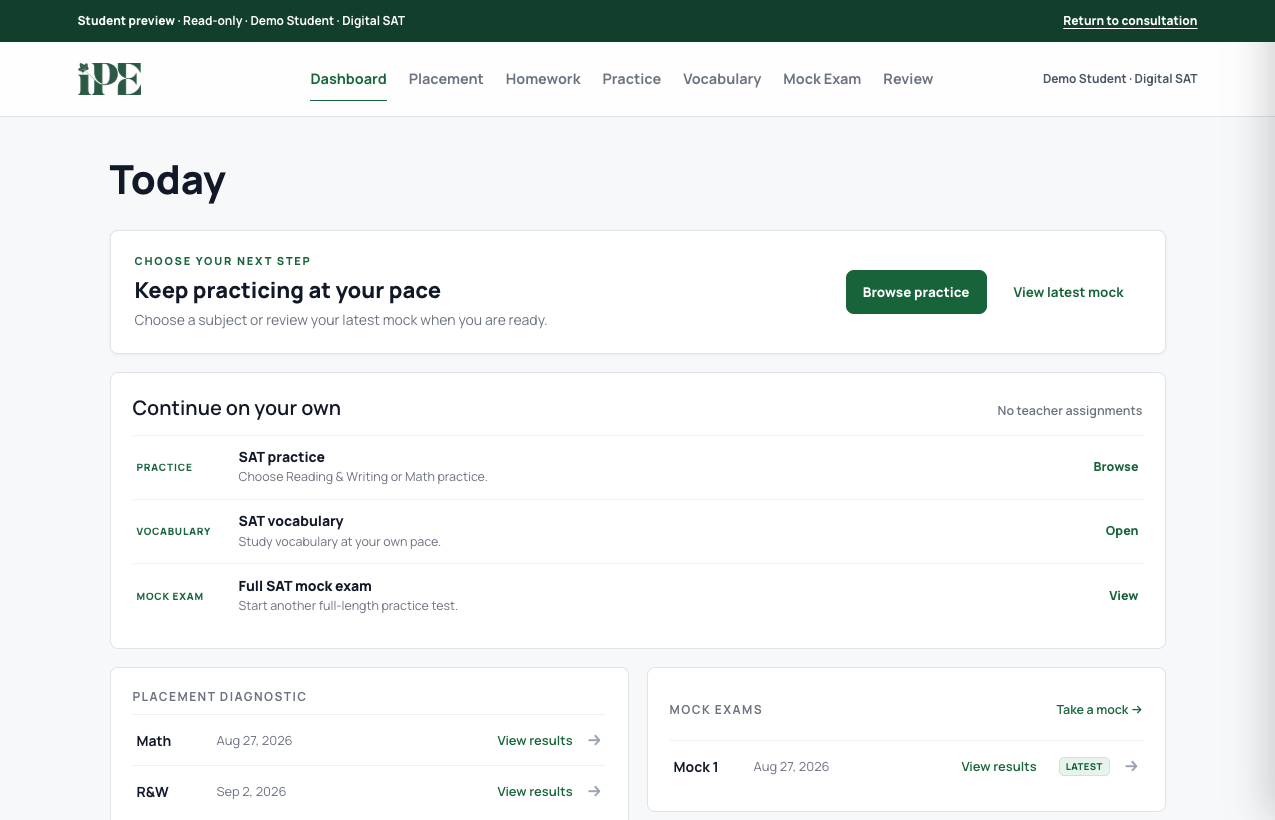Click arrow icon next to R&W View results
Screen dimensions: 1275x820
point(594,792)
